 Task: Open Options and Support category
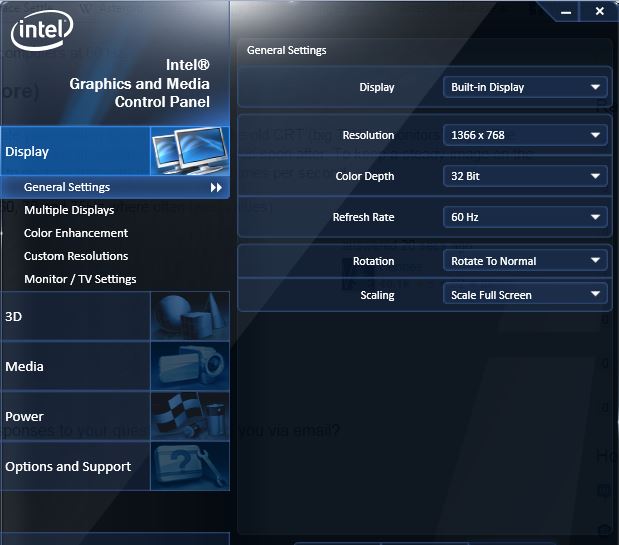[x=115, y=466]
